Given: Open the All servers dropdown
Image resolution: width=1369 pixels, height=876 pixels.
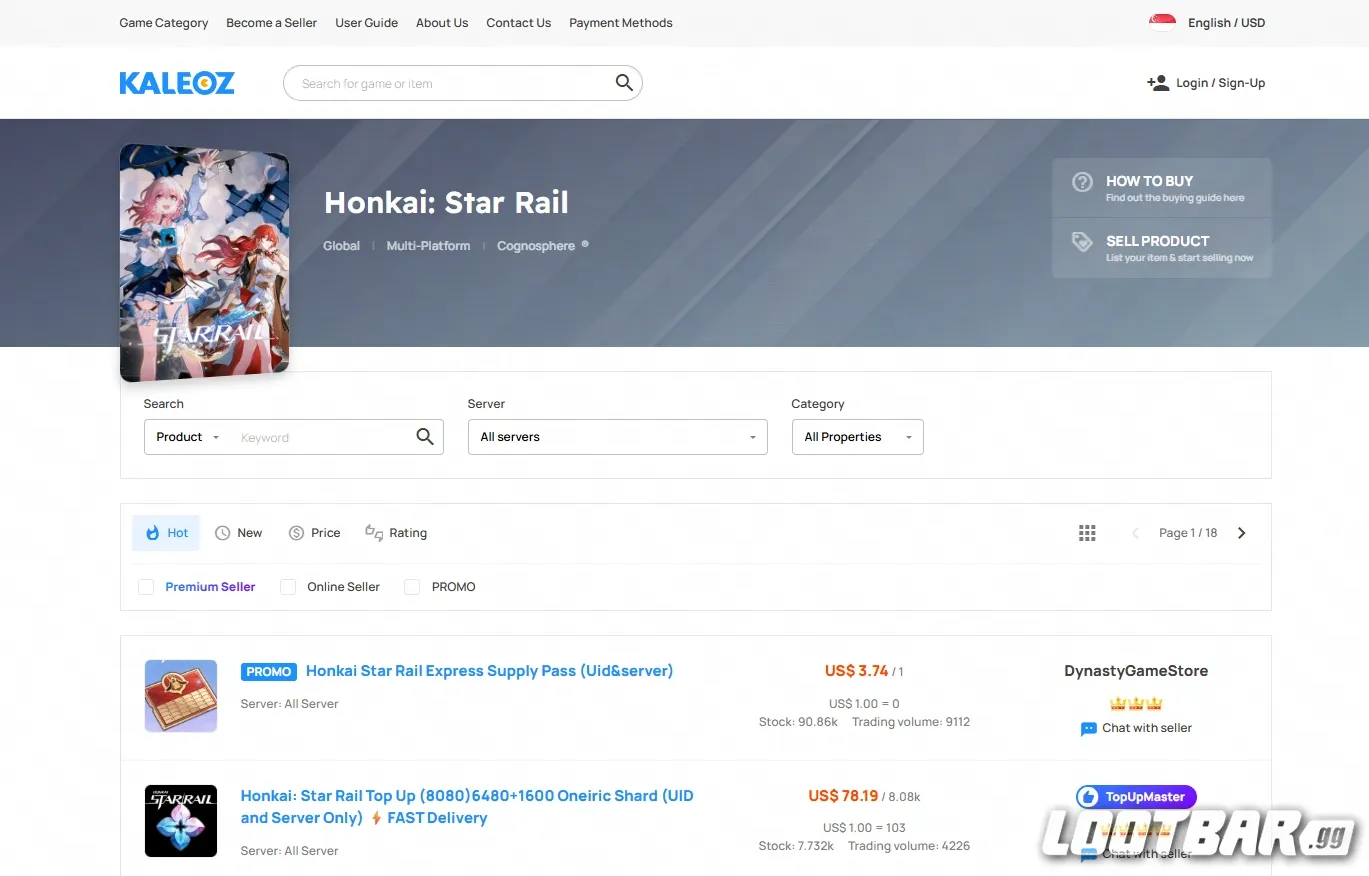Looking at the screenshot, I should coord(617,437).
